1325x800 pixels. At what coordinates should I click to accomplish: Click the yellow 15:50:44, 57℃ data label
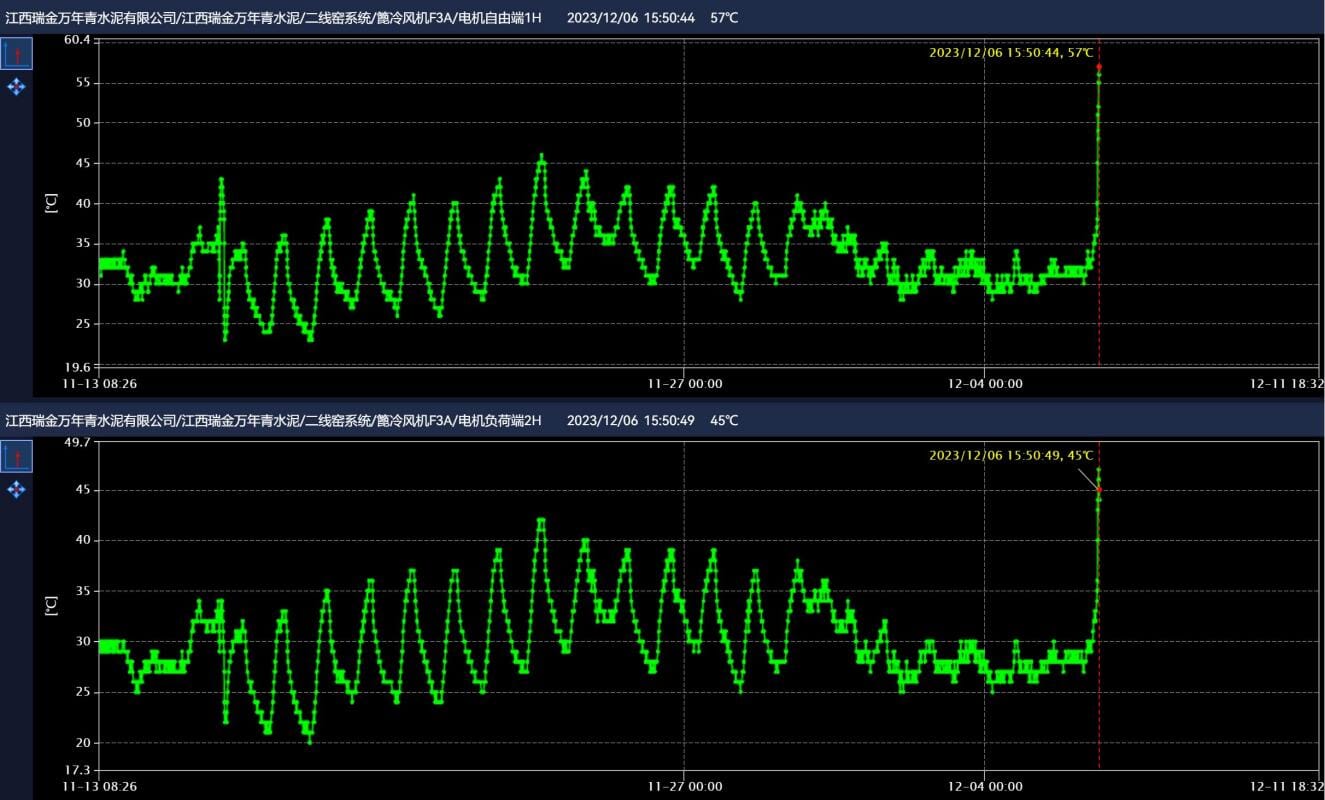click(x=1011, y=53)
